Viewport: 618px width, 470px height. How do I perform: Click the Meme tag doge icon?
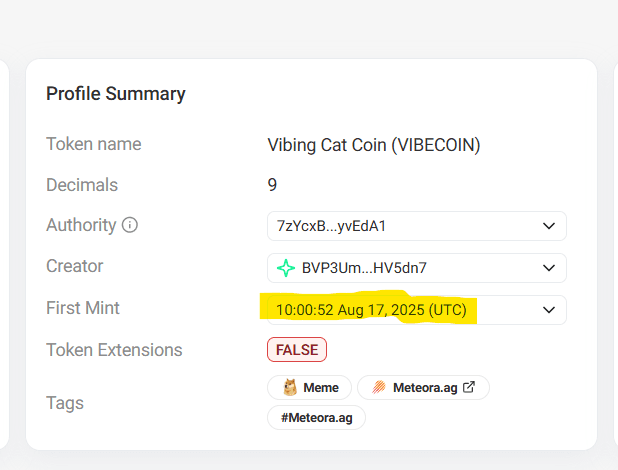click(291, 387)
